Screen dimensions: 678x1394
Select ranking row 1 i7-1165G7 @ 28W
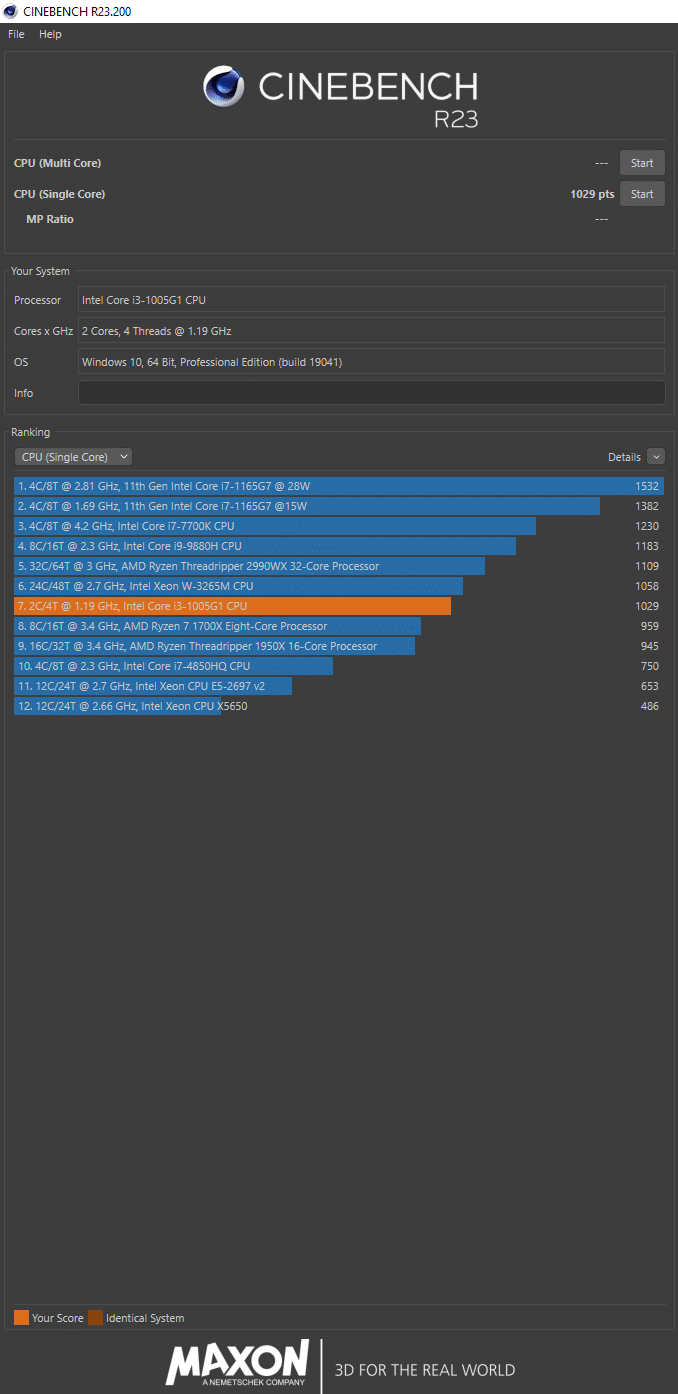click(339, 486)
